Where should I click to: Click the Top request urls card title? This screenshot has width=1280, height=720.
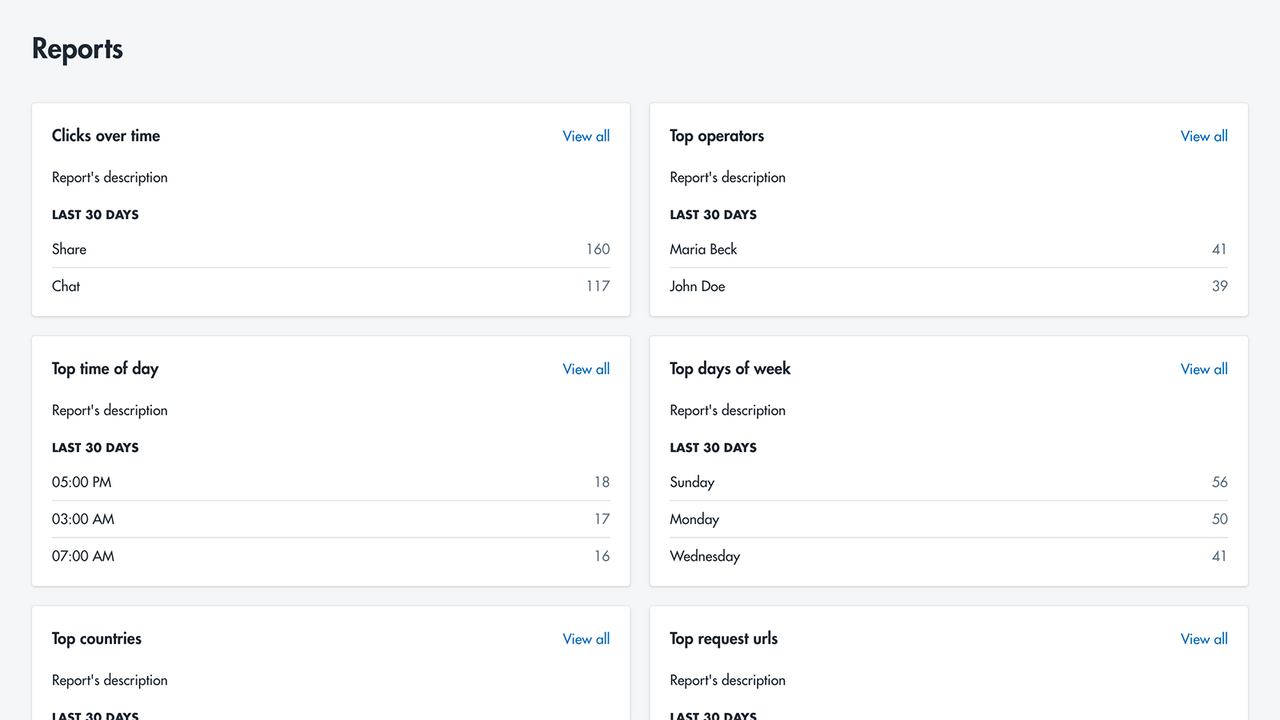724,639
